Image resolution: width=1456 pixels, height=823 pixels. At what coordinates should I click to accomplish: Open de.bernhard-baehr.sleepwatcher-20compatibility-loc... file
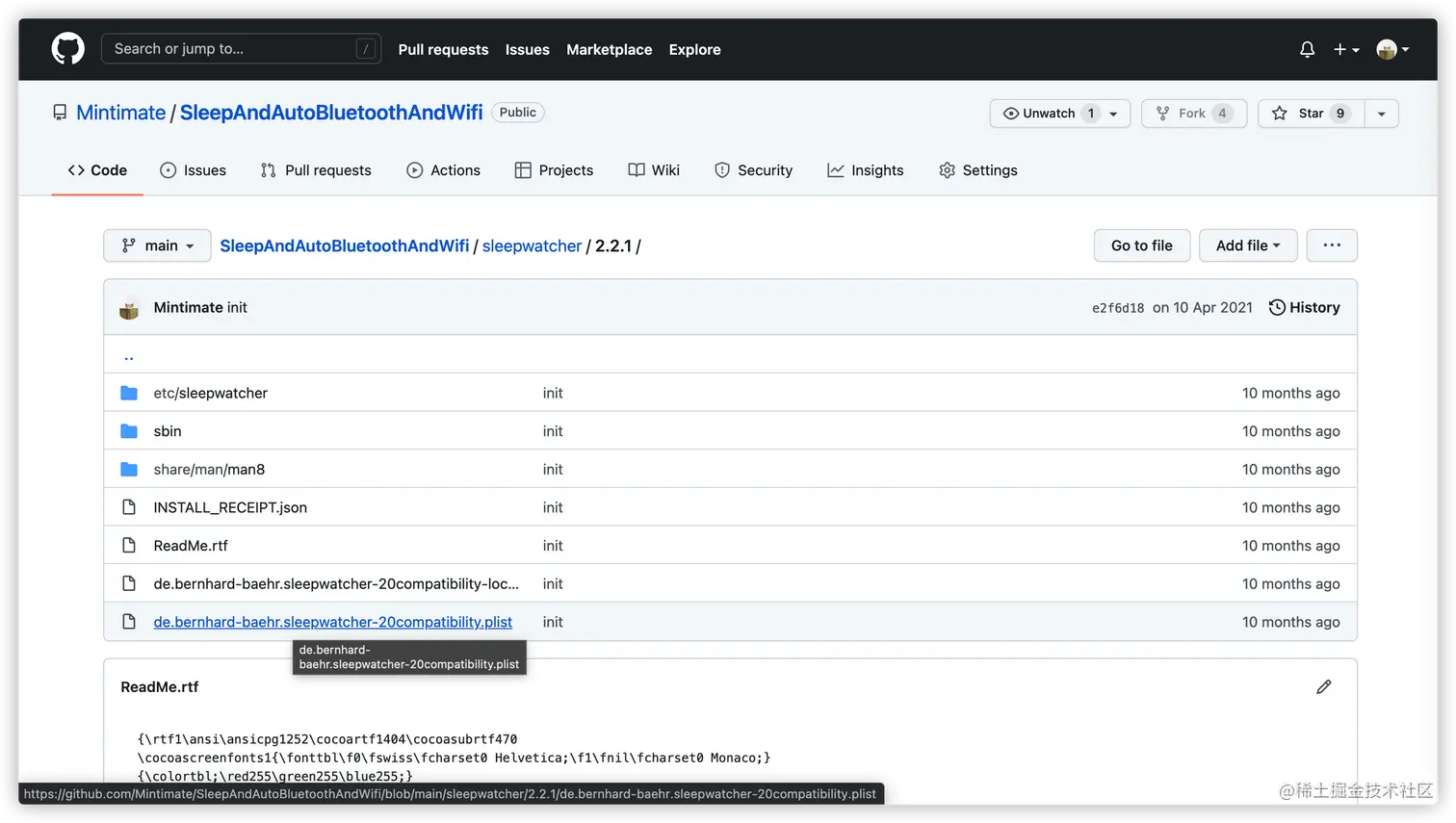[x=336, y=583]
